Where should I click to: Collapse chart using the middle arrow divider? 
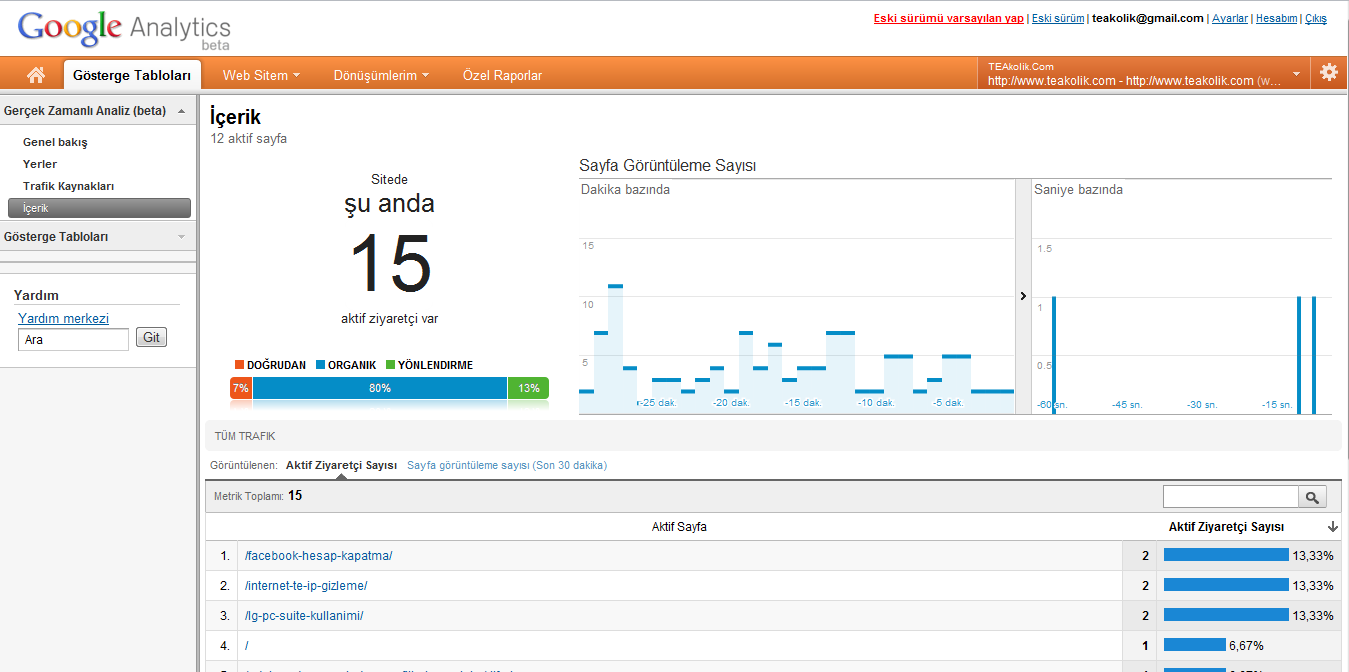pyautogui.click(x=1023, y=296)
